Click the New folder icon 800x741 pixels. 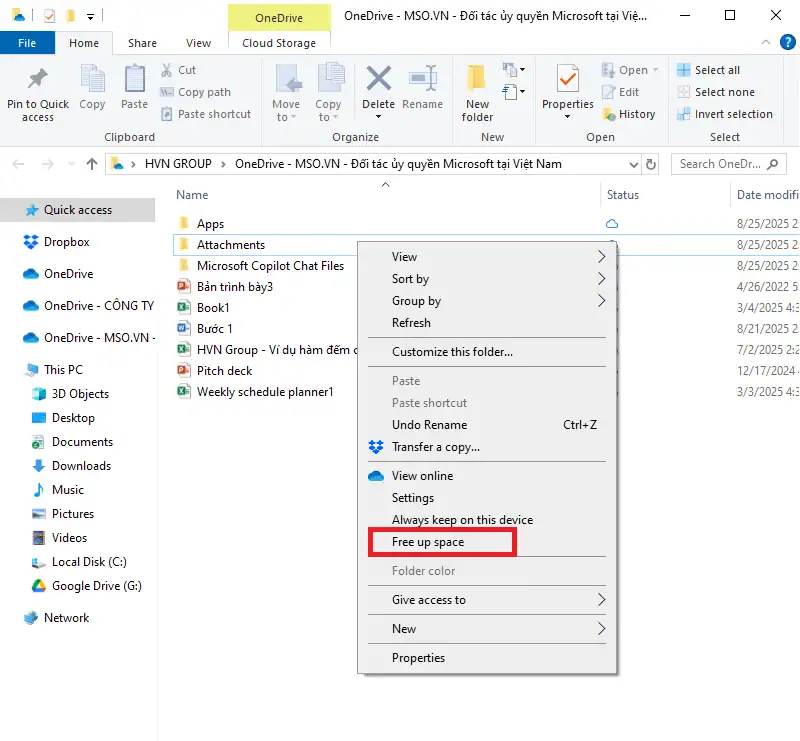477,80
